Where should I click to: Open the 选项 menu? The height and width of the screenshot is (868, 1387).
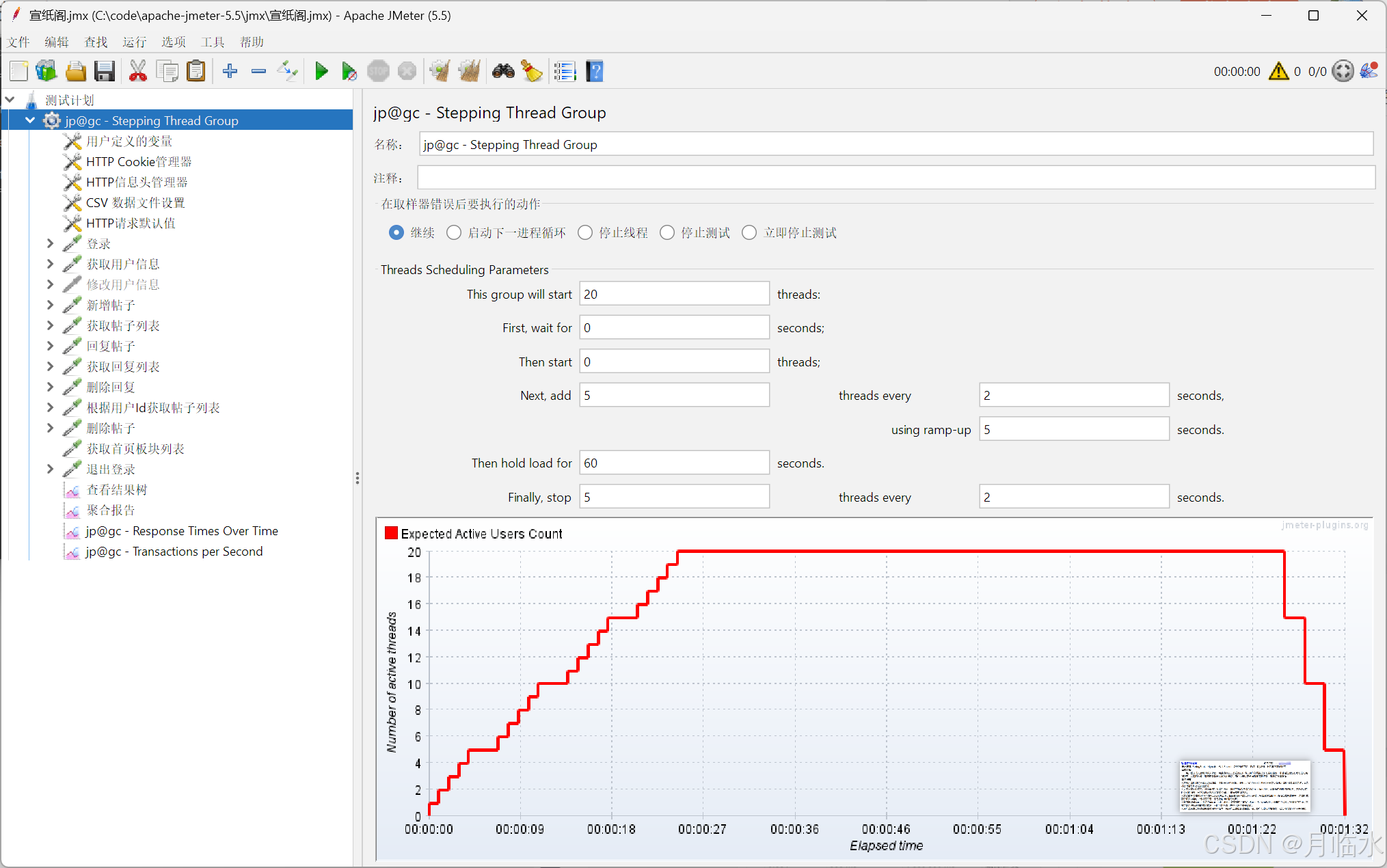(x=173, y=42)
